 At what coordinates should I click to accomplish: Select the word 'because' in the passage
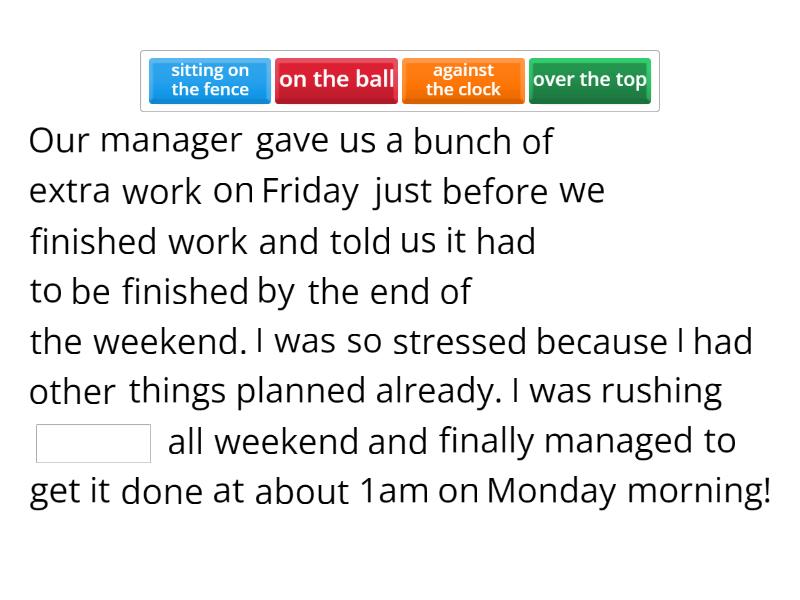601,342
